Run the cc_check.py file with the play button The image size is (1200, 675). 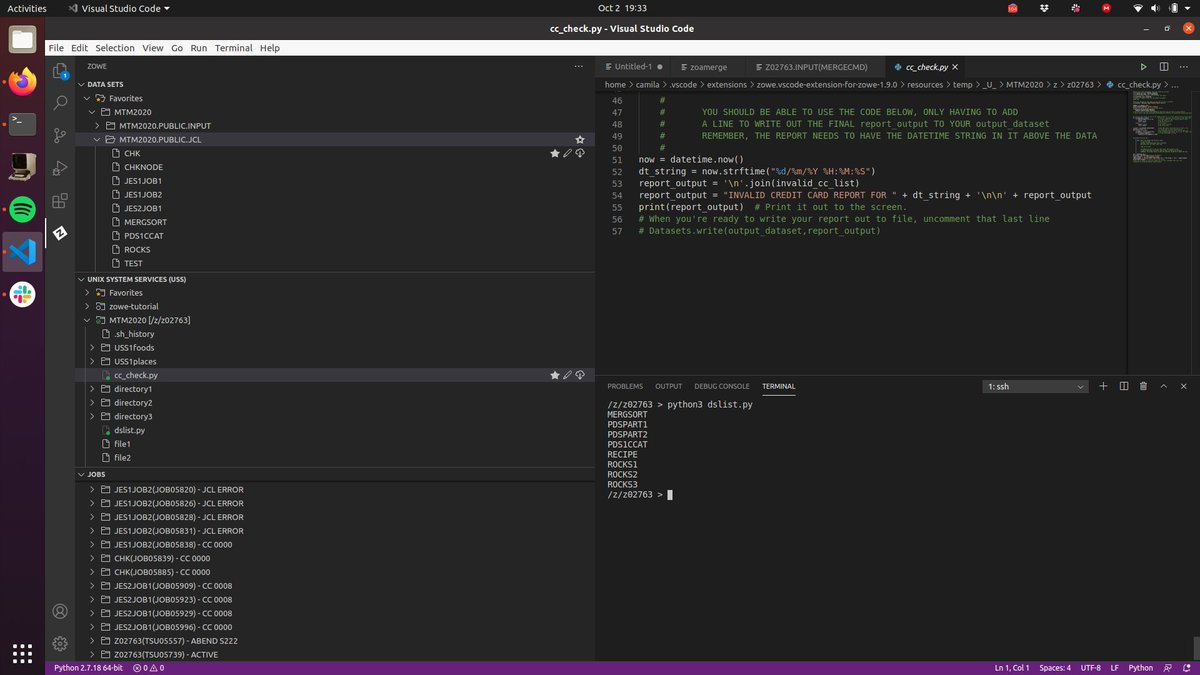1143,66
